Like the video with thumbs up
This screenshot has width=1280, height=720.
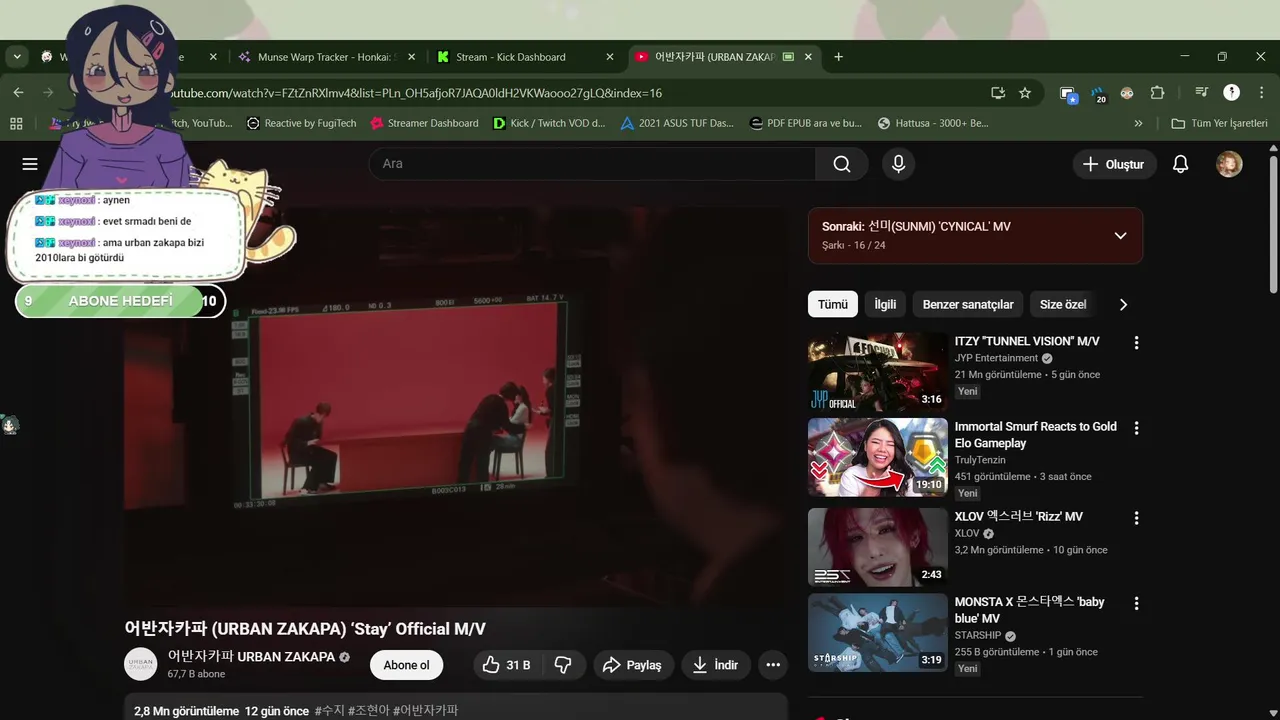pyautogui.click(x=506, y=665)
